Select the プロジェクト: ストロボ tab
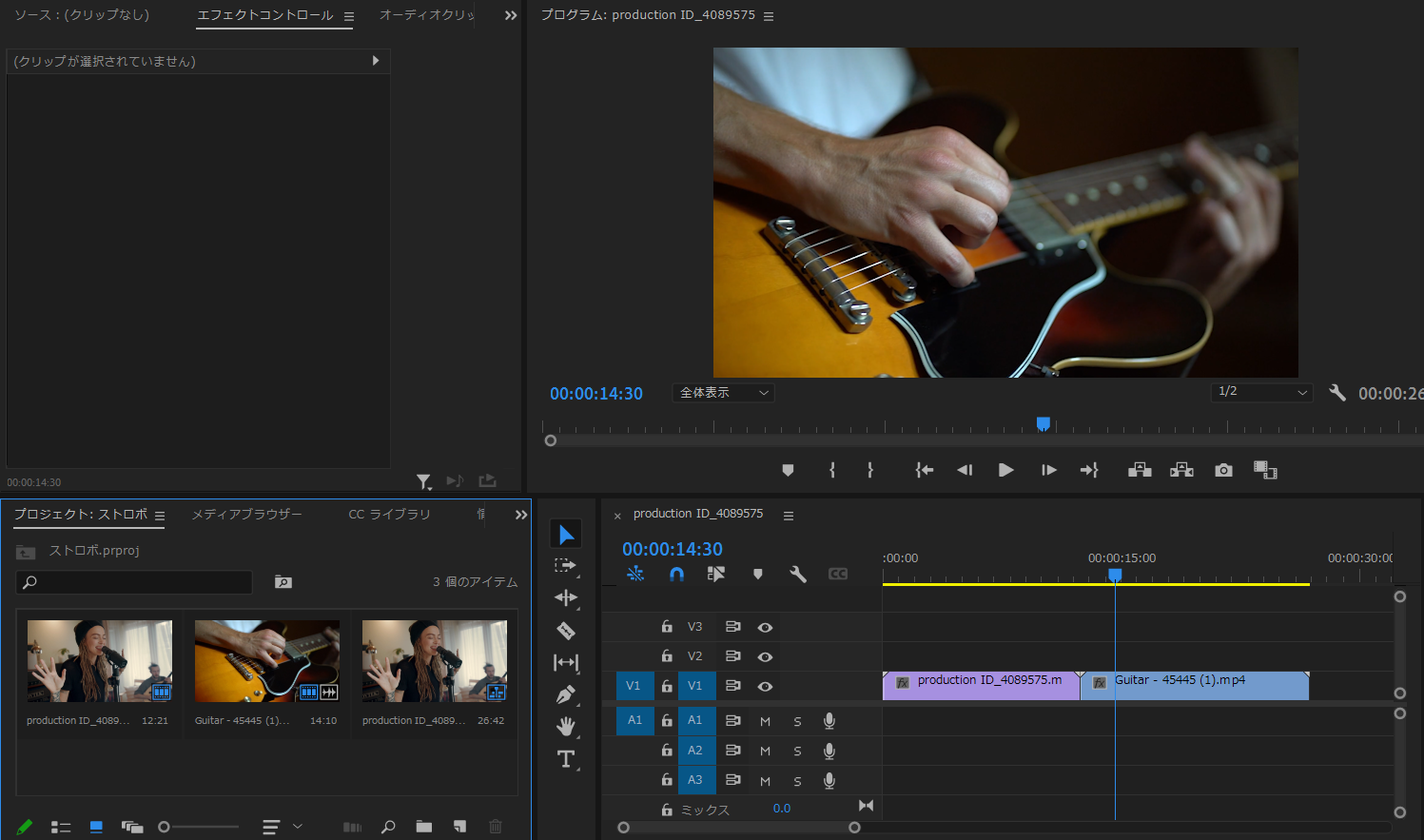Viewport: 1424px width, 840px height. pyautogui.click(x=81, y=514)
